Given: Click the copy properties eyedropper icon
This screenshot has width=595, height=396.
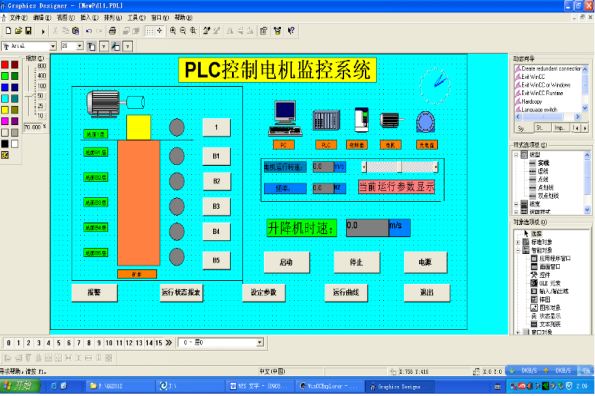Looking at the screenshot, I should coord(206,31).
